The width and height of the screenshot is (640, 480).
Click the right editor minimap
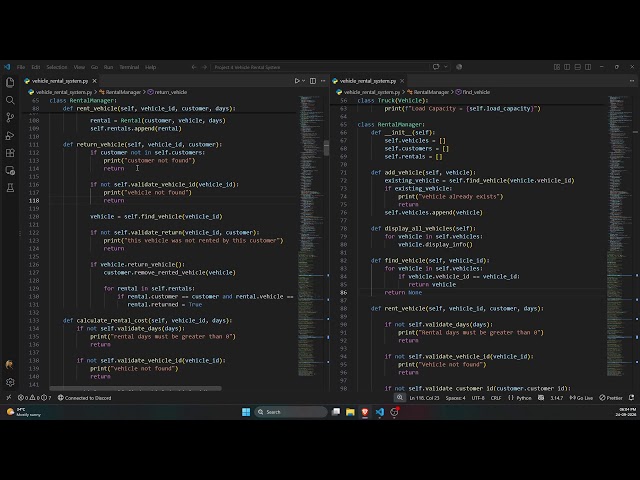(x=619, y=236)
